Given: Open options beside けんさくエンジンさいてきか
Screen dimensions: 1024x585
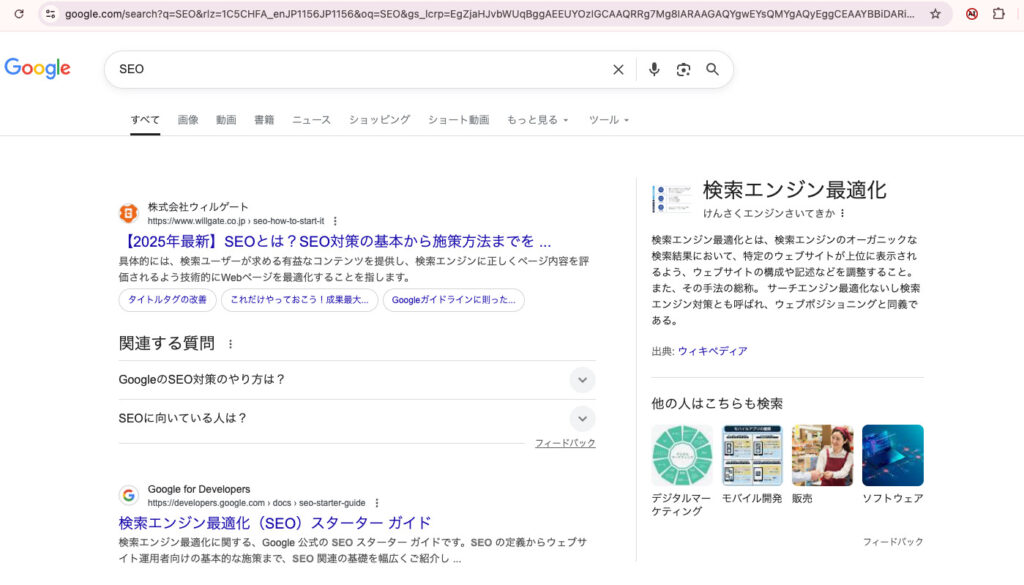Looking at the screenshot, I should [x=842, y=213].
